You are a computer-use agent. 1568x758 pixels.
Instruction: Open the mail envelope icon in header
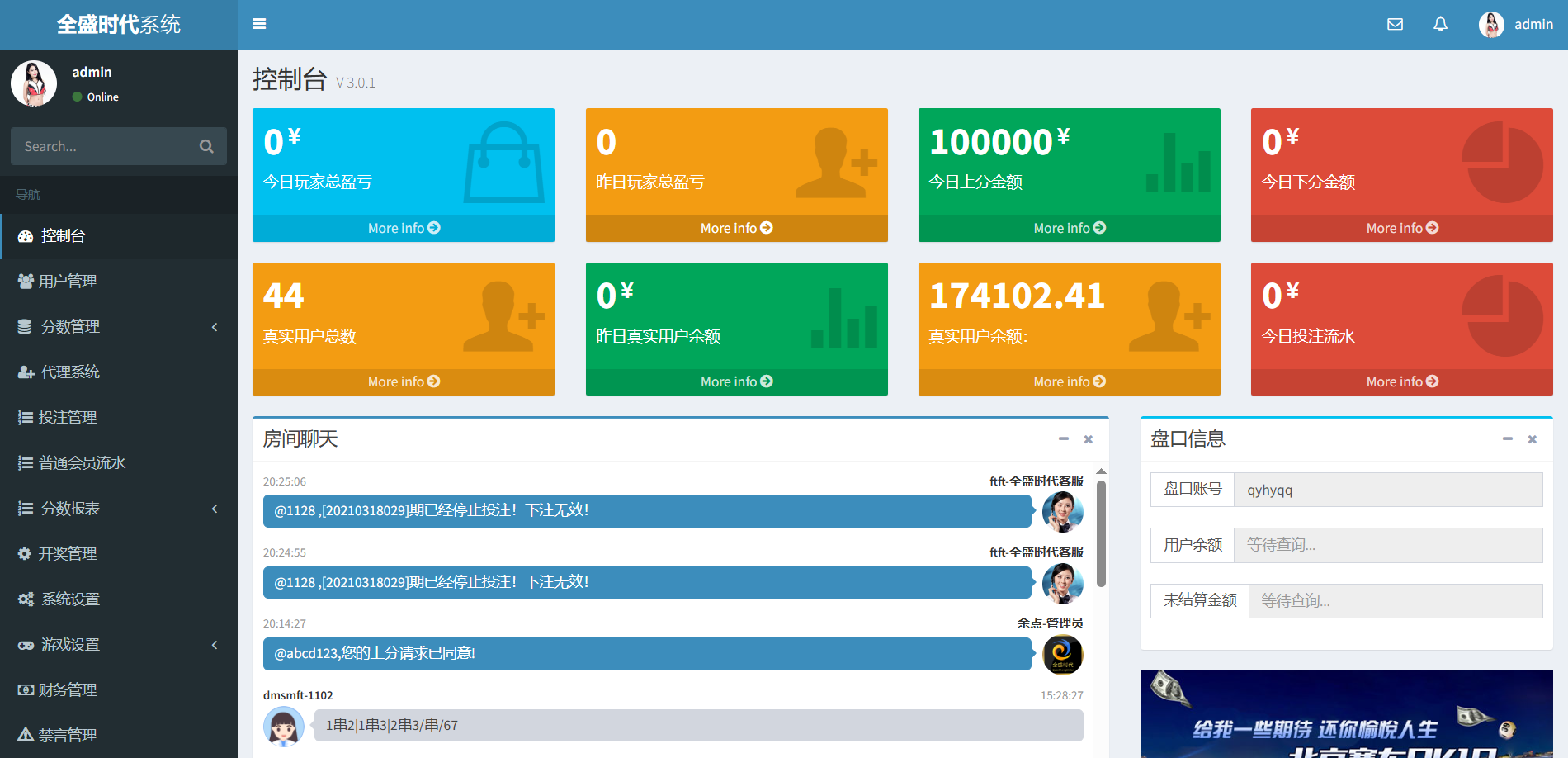tap(1395, 24)
